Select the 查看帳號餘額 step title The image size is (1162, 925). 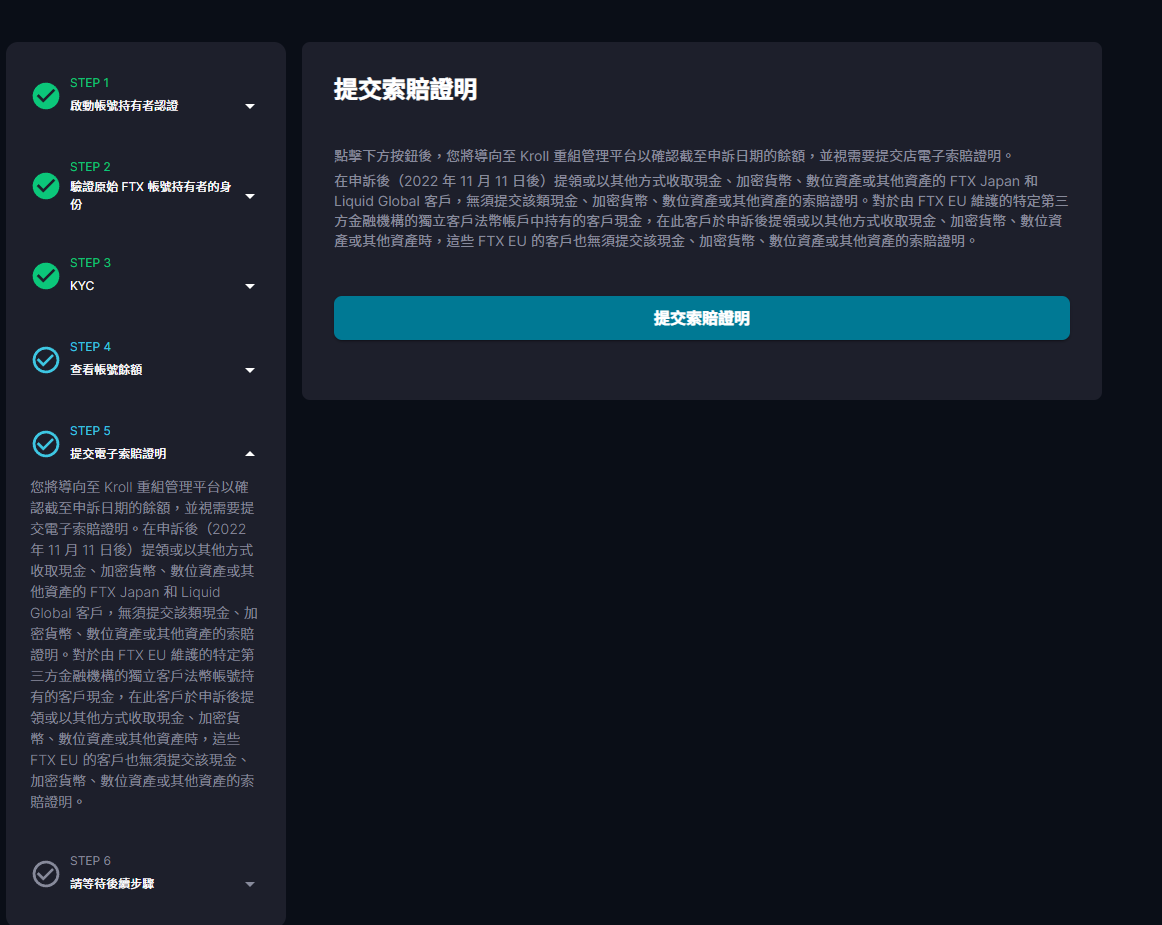(106, 370)
